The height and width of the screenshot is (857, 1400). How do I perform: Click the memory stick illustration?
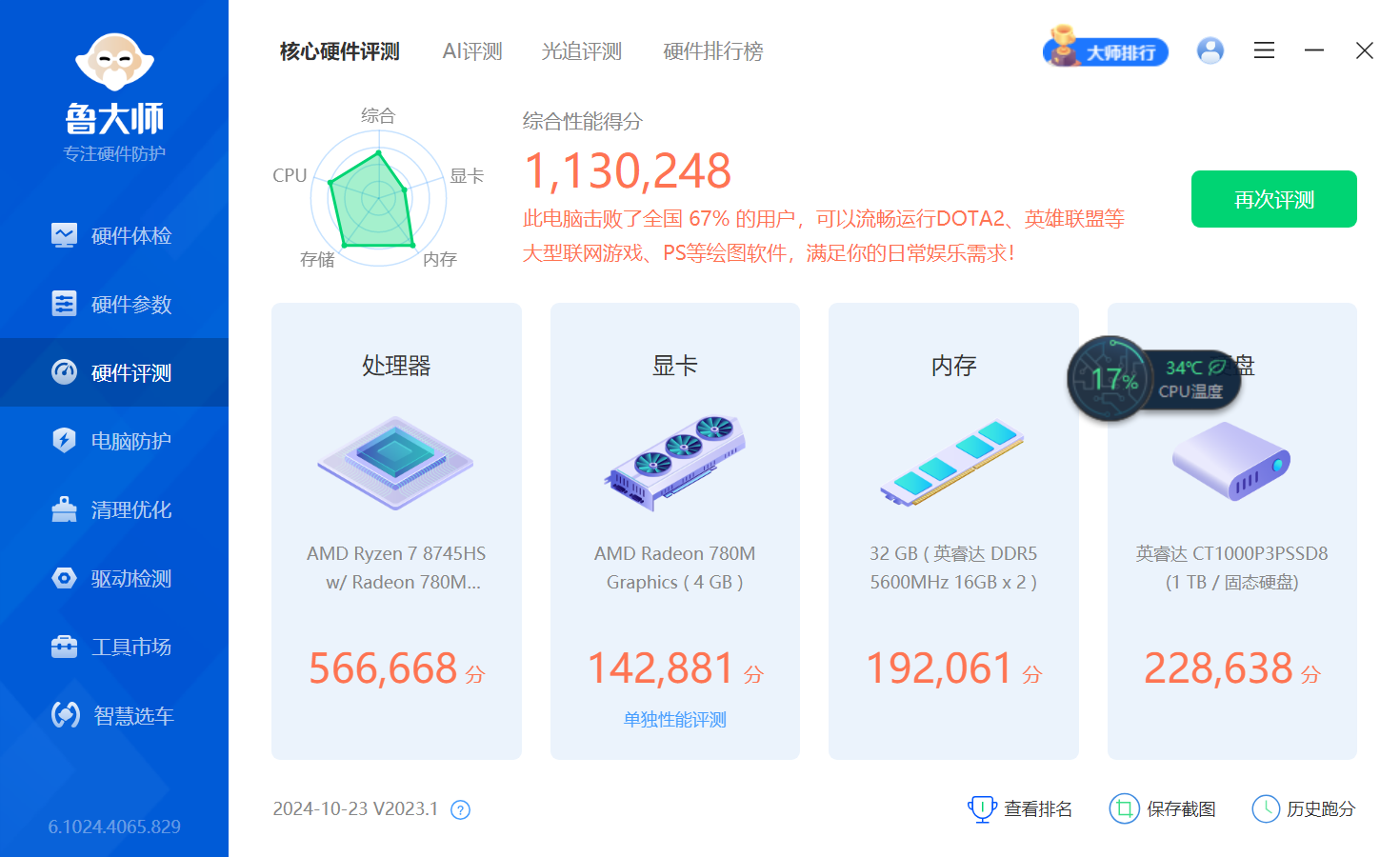coord(953,463)
